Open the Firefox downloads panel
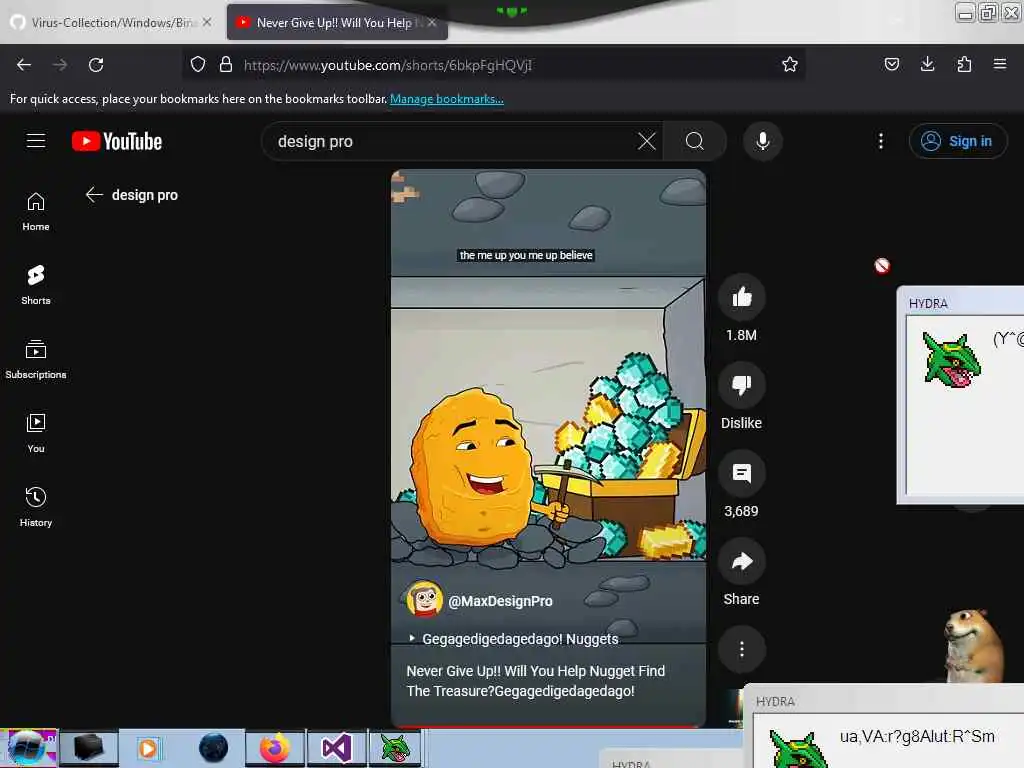The height and width of the screenshot is (768, 1024). [x=927, y=64]
